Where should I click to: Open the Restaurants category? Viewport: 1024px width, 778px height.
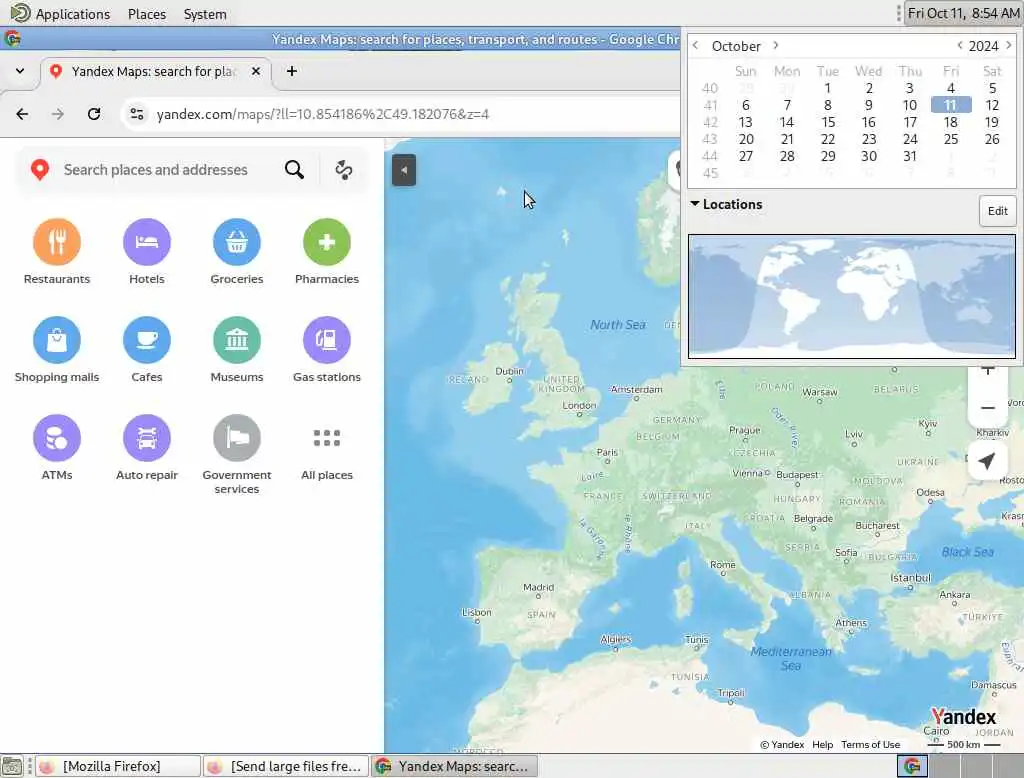click(x=57, y=251)
